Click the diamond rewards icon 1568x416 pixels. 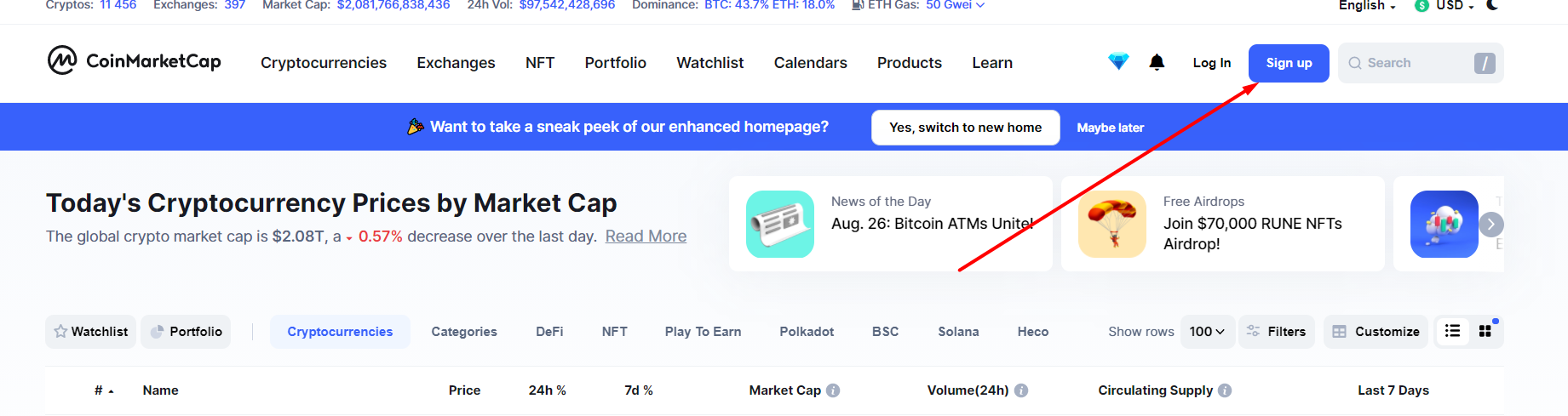(x=1118, y=62)
